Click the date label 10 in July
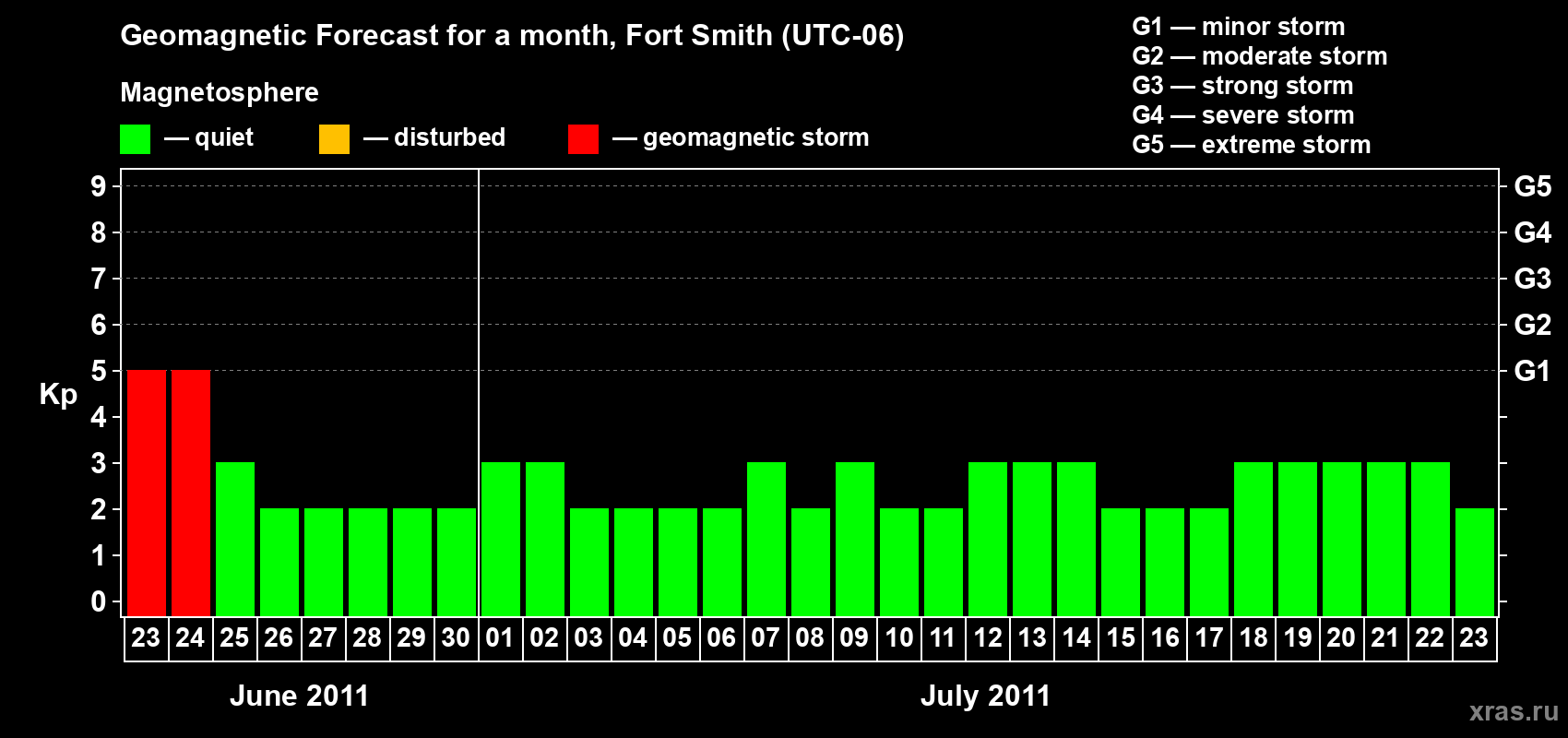The image size is (1568, 738). [898, 637]
